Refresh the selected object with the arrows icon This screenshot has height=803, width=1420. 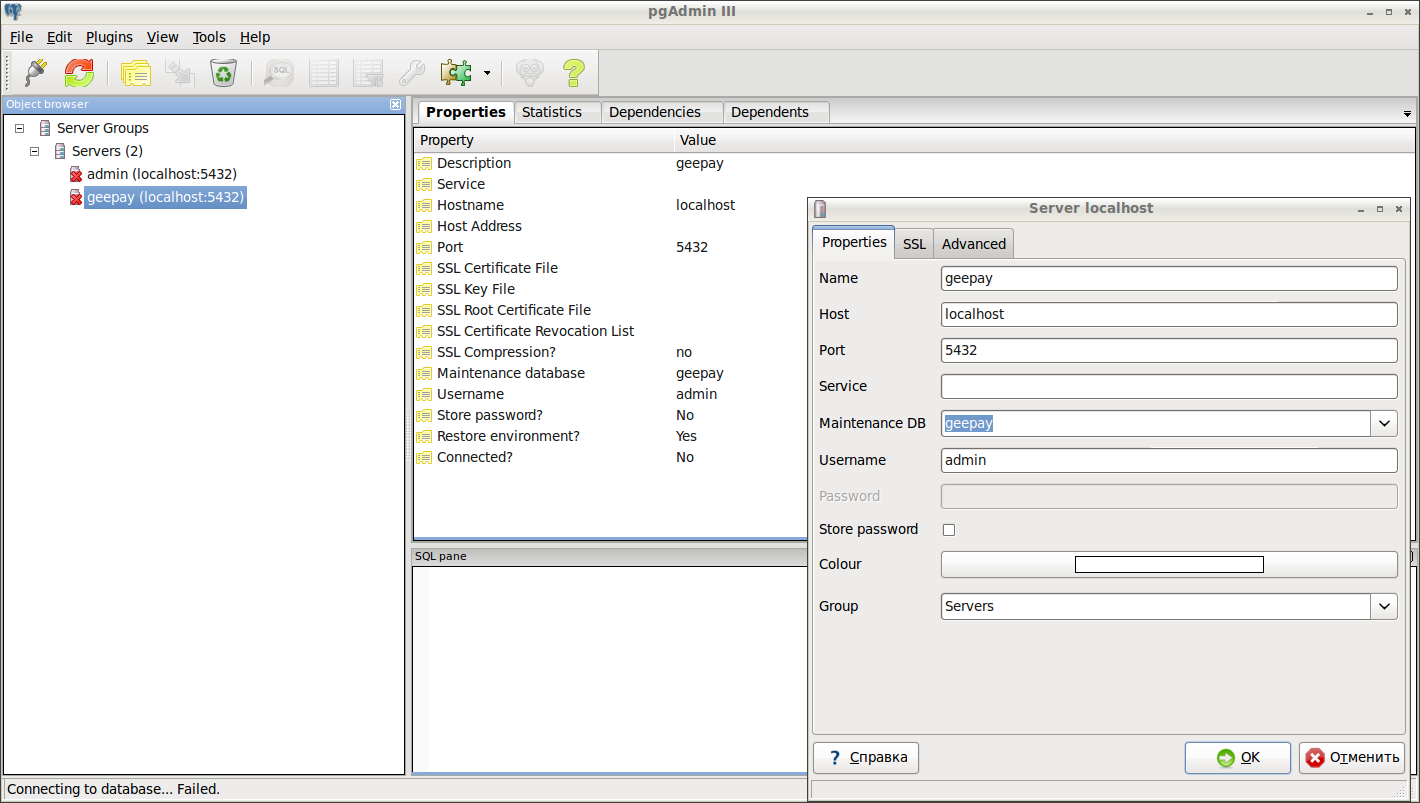click(x=79, y=73)
